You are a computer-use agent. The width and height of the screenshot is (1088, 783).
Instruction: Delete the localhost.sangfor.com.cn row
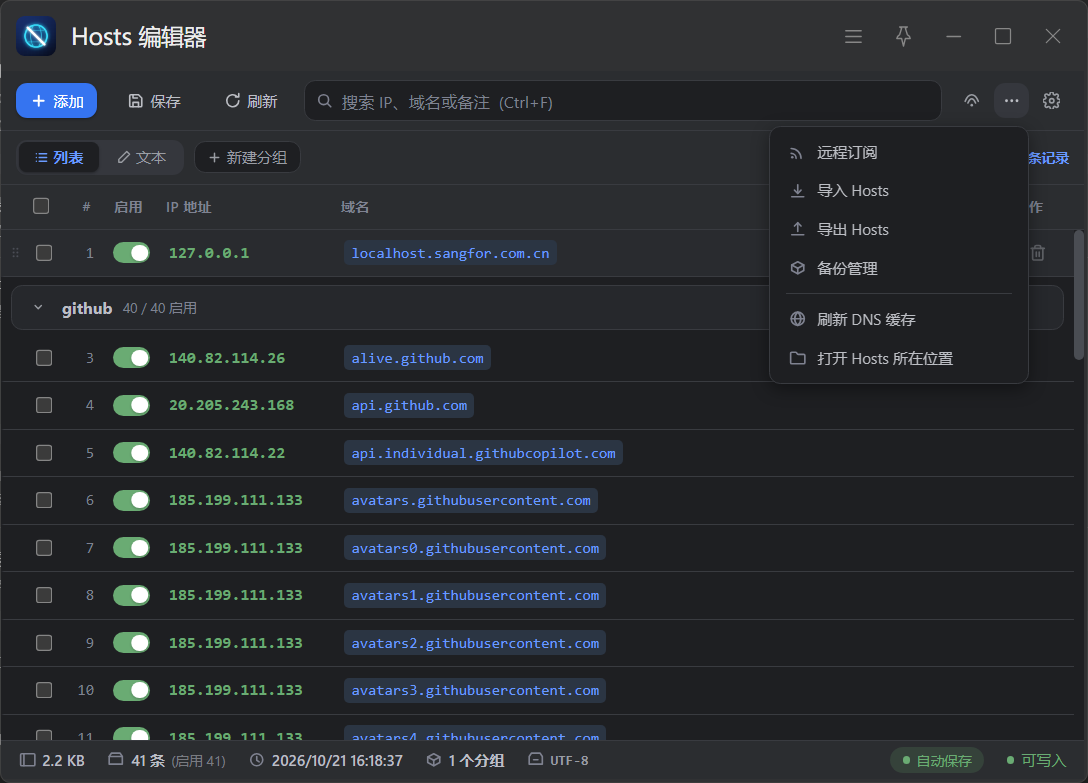[x=1038, y=253]
